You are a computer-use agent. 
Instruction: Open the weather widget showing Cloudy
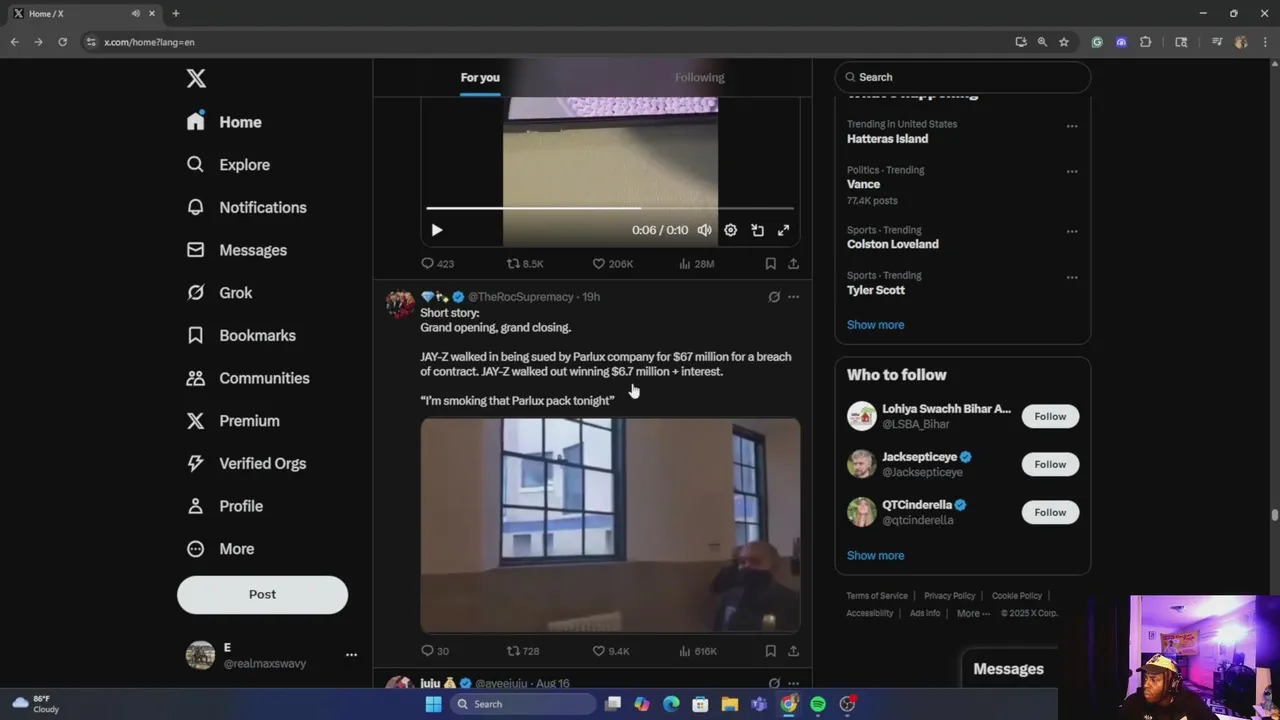(x=36, y=704)
